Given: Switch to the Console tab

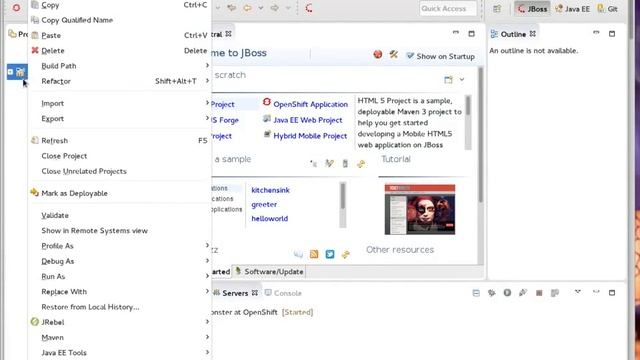Looking at the screenshot, I should click(283, 293).
